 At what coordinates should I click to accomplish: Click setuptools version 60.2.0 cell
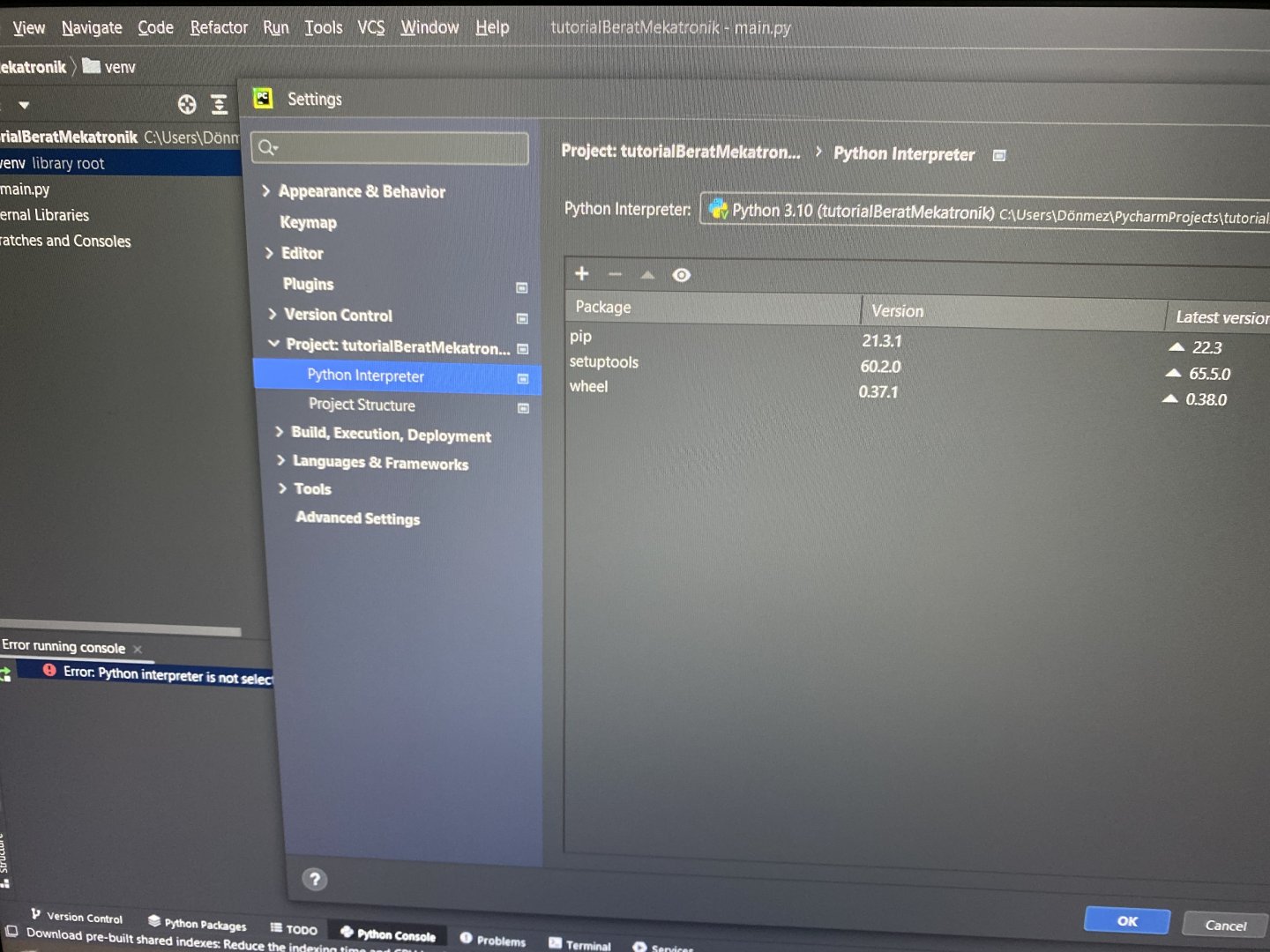point(881,366)
